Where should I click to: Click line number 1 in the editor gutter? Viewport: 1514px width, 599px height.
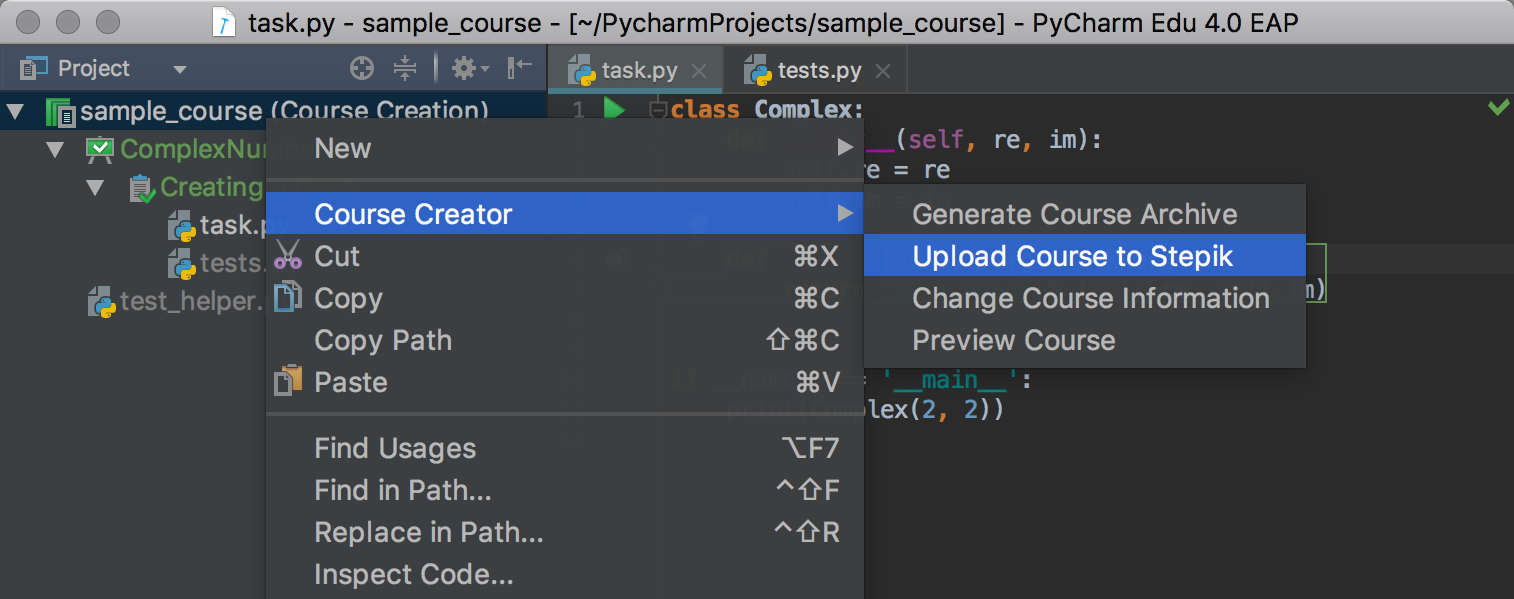578,109
